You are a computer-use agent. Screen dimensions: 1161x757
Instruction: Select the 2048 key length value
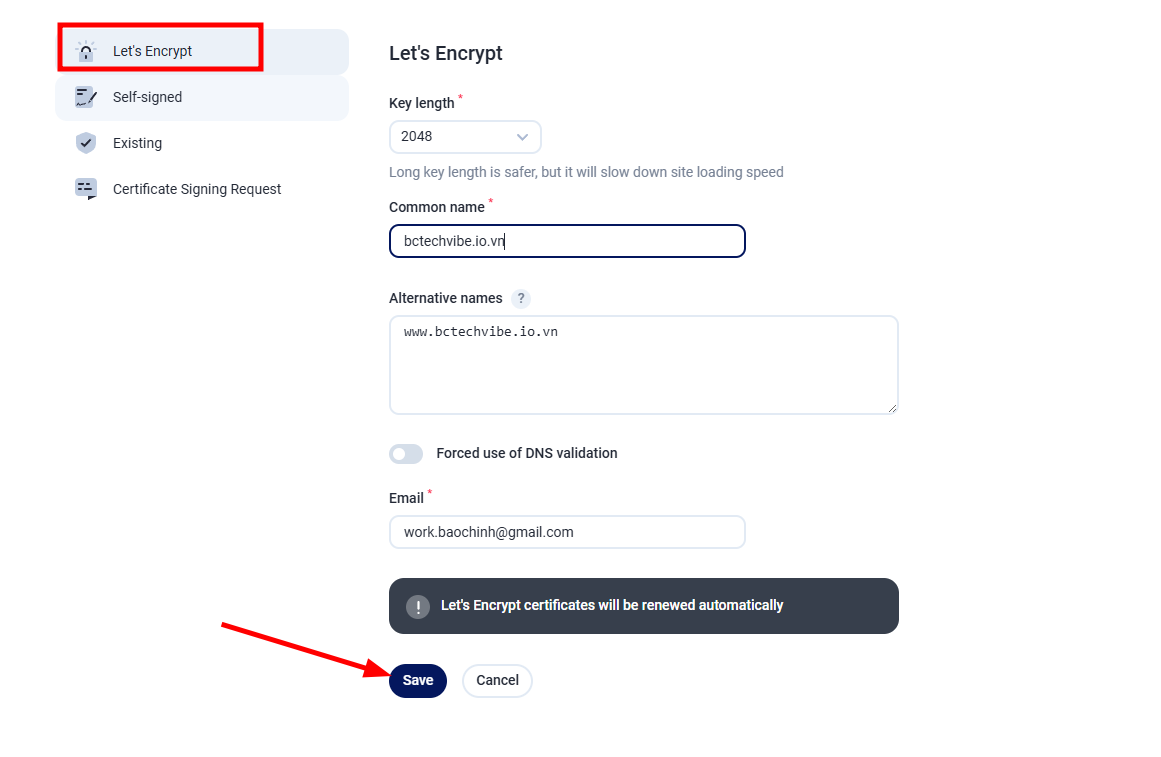[x=430, y=136]
